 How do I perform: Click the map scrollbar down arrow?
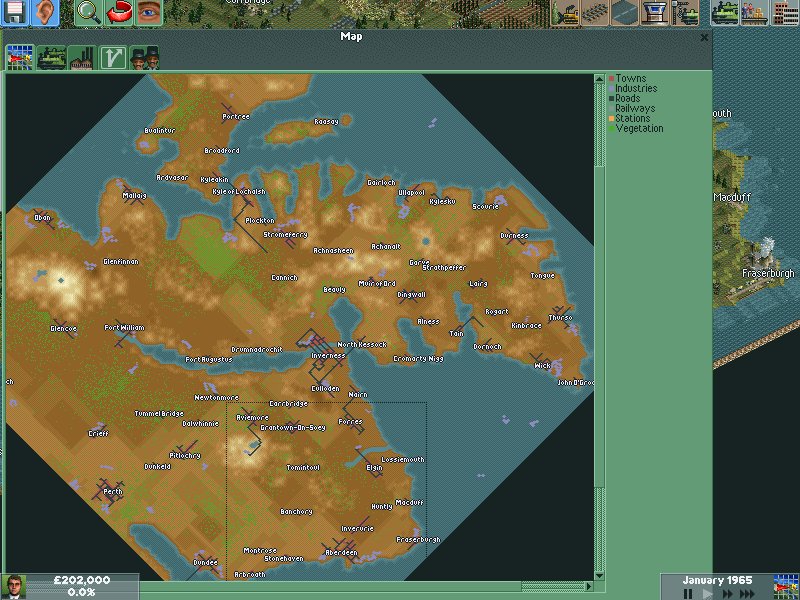click(599, 576)
